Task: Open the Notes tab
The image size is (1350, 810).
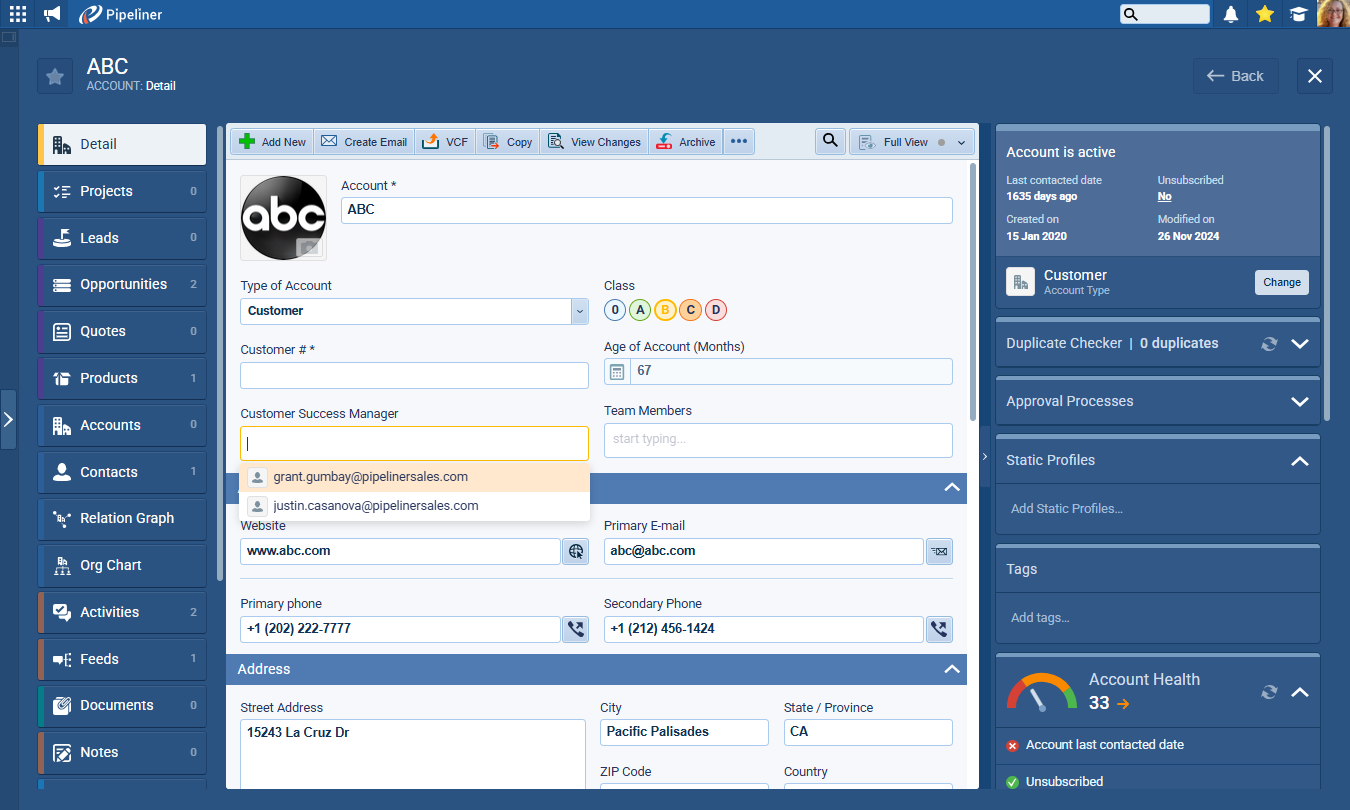Action: pyautogui.click(x=122, y=752)
